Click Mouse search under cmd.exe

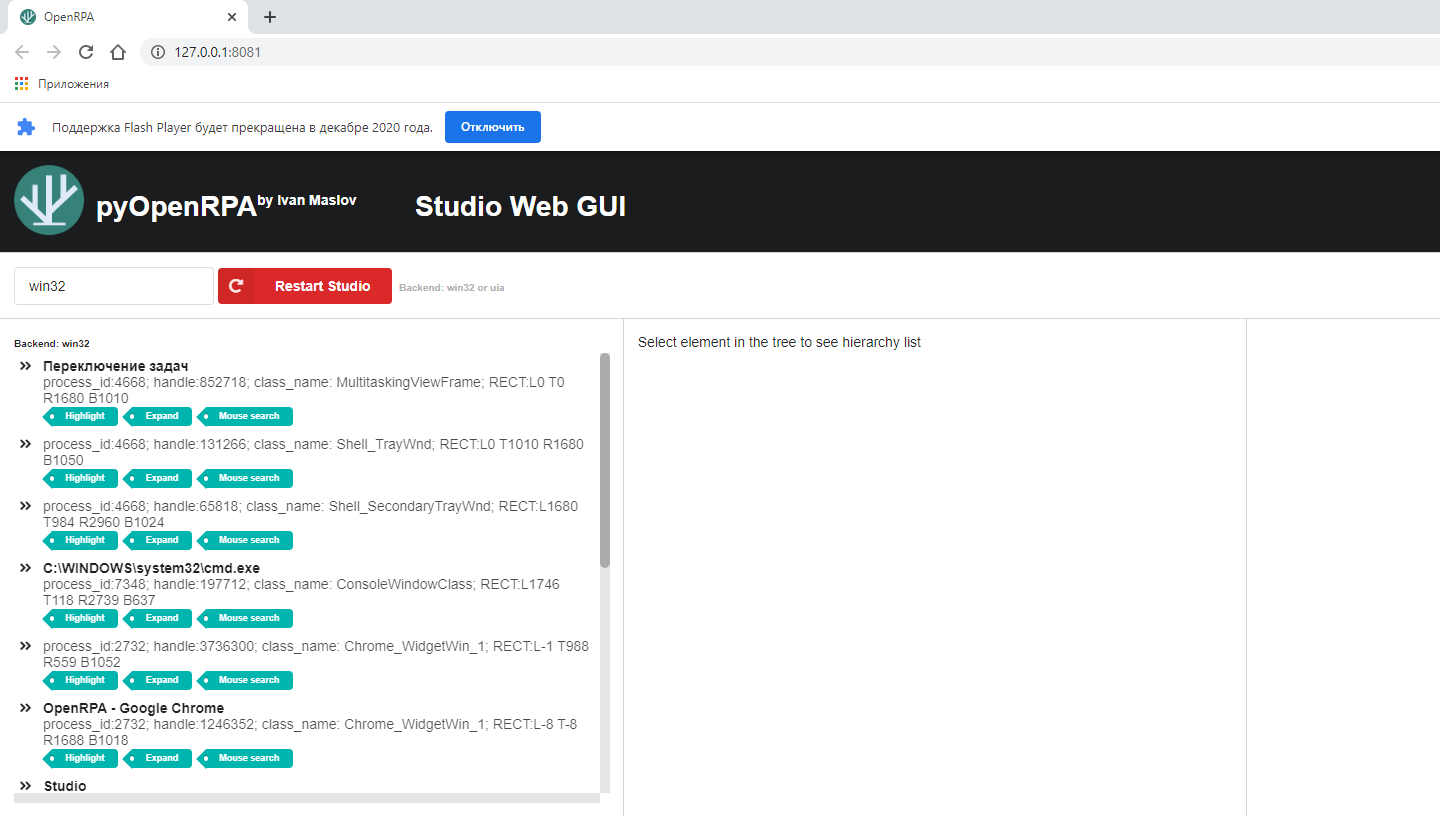click(245, 618)
